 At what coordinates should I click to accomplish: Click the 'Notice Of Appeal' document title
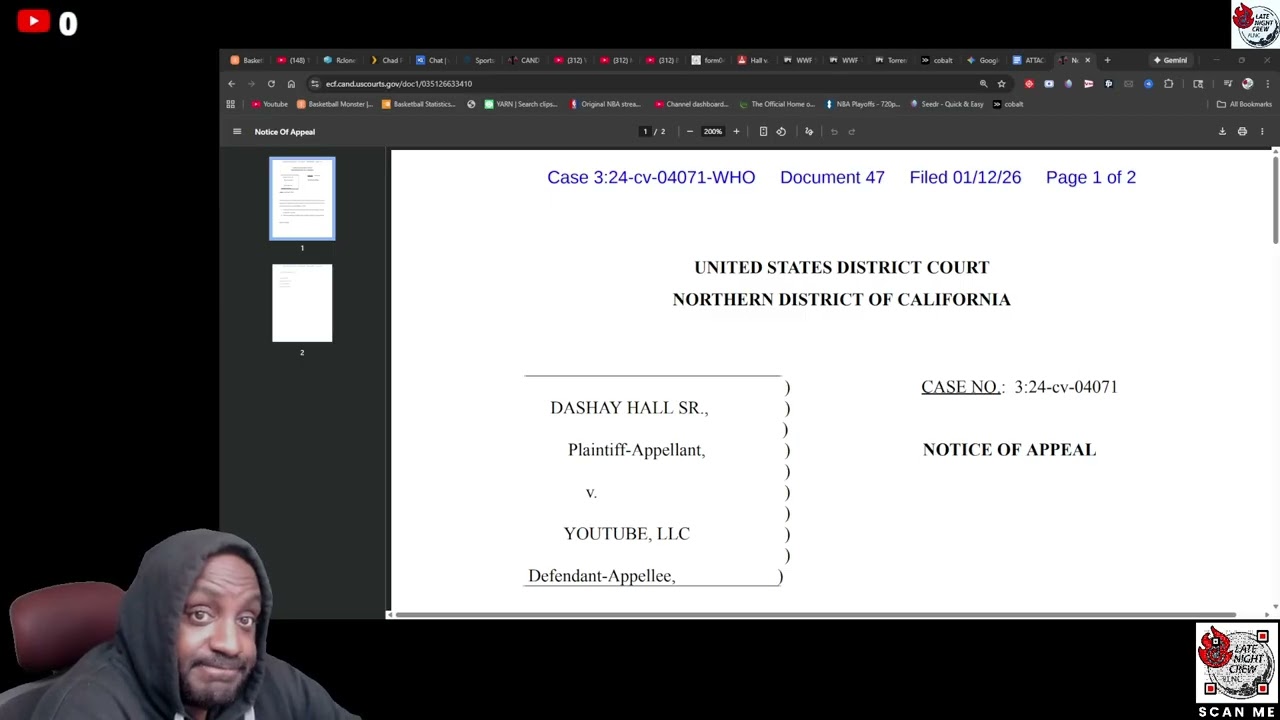tap(284, 132)
